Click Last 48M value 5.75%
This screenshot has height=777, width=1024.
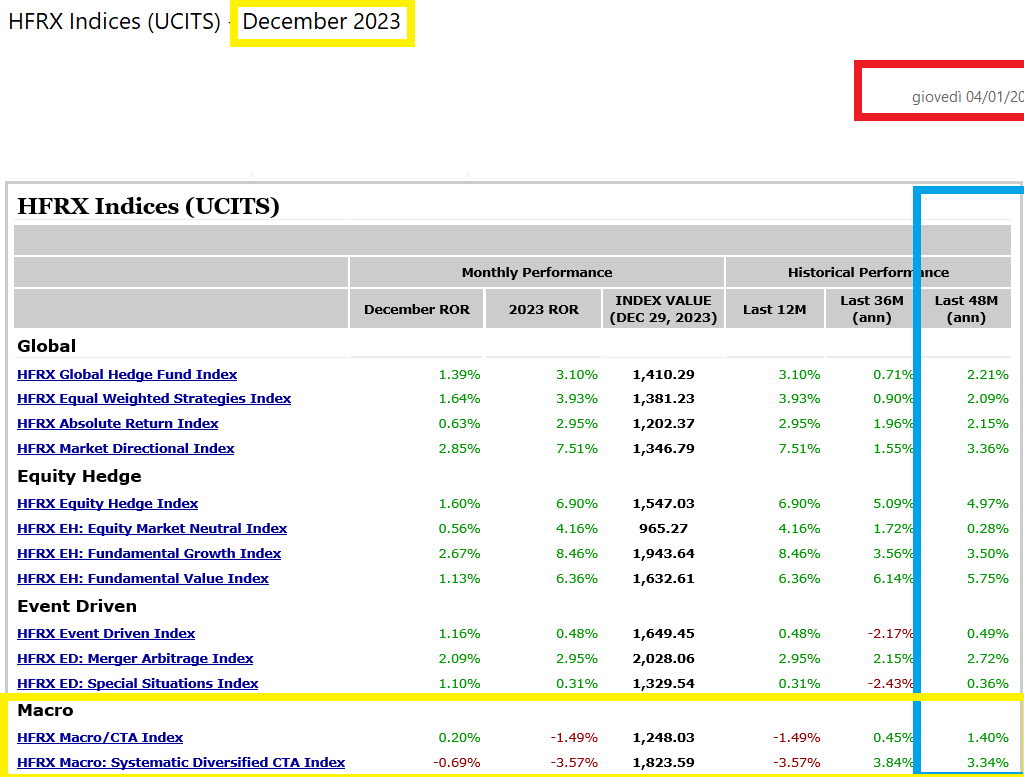click(x=987, y=579)
